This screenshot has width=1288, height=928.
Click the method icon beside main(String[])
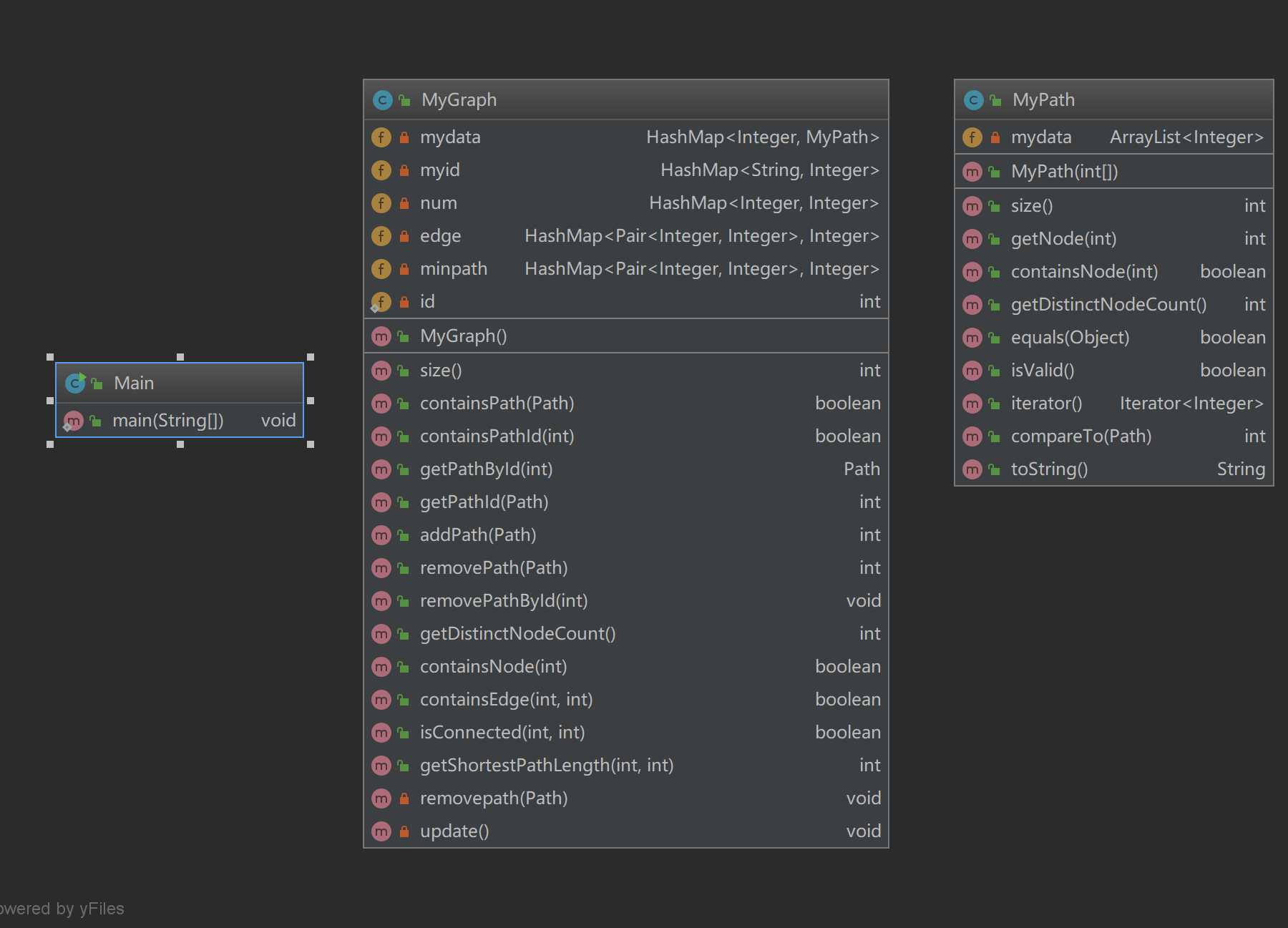click(x=73, y=421)
